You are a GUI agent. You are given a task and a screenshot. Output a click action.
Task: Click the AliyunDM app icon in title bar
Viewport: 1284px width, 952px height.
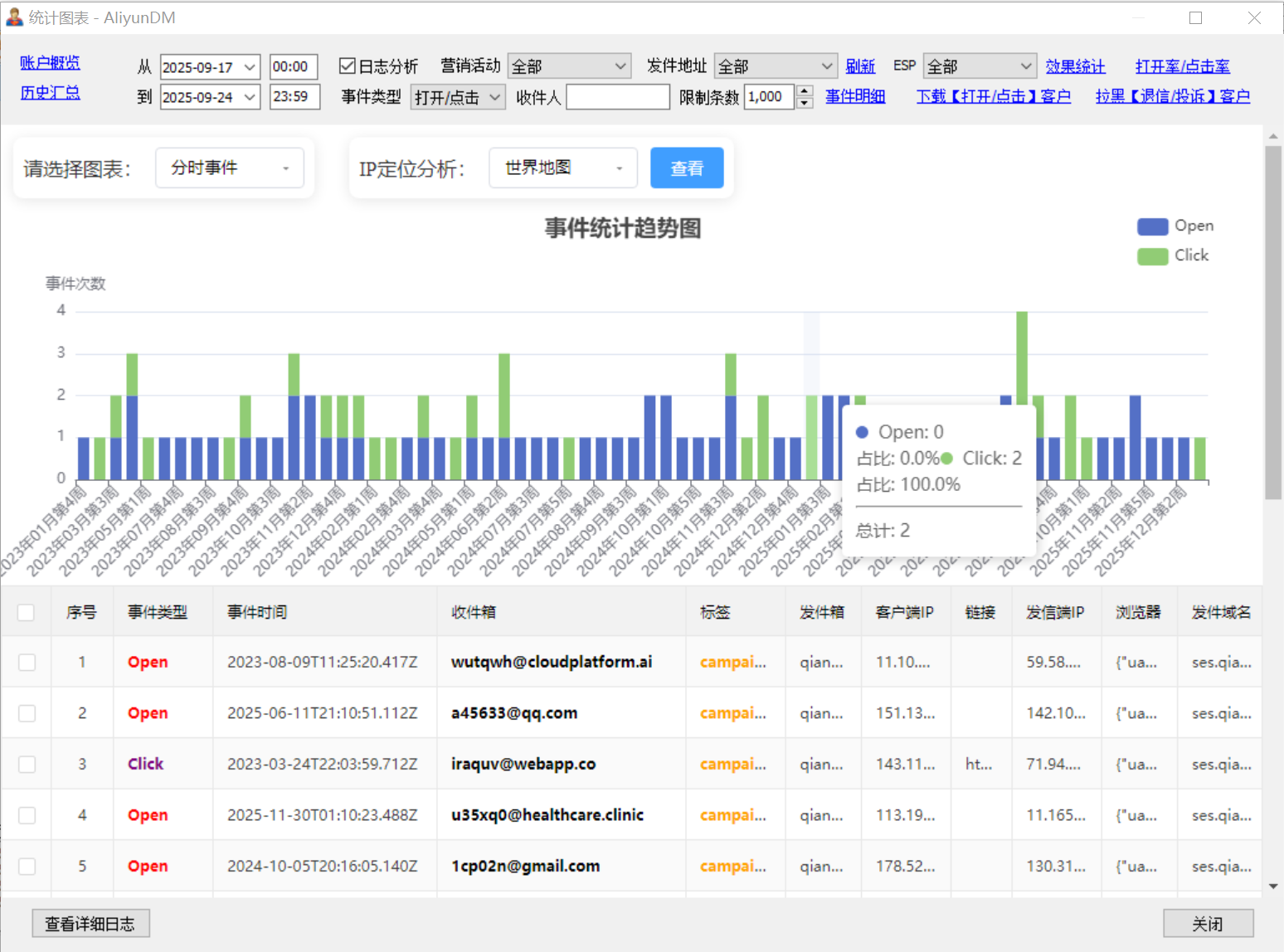pyautogui.click(x=14, y=17)
